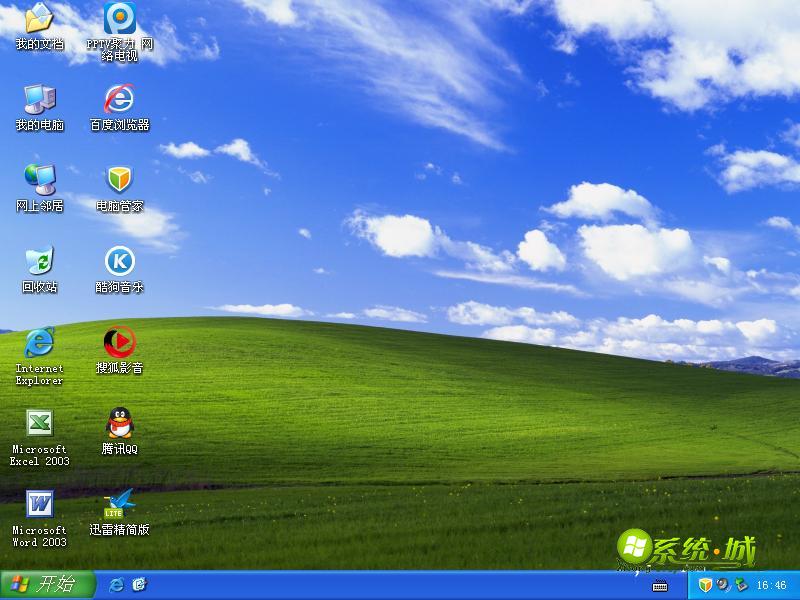
Task: Launch Internet Explorer from Quick Launch
Action: [x=117, y=586]
